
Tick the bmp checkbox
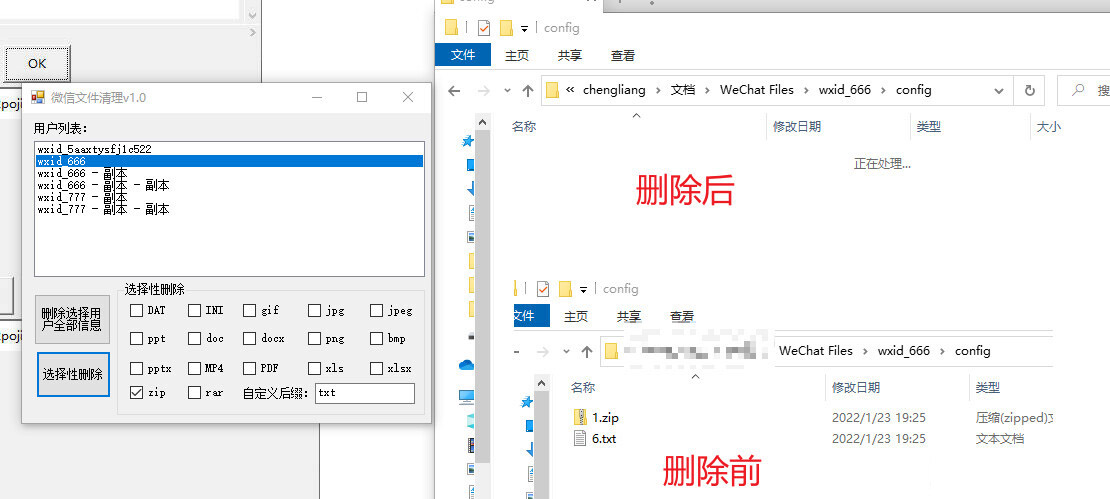point(377,338)
